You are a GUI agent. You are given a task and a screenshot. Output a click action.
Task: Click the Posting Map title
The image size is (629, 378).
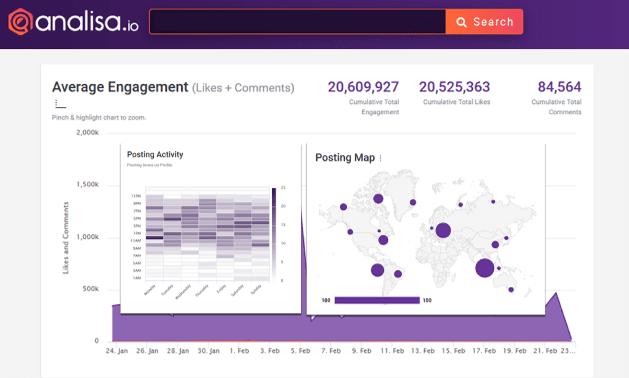345,158
